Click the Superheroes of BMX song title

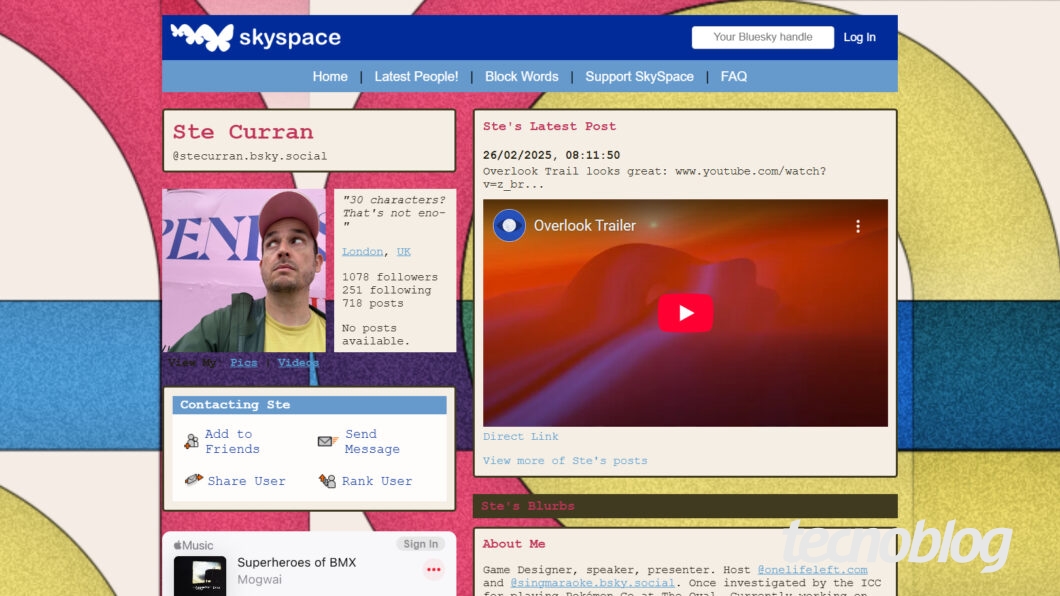coord(296,562)
